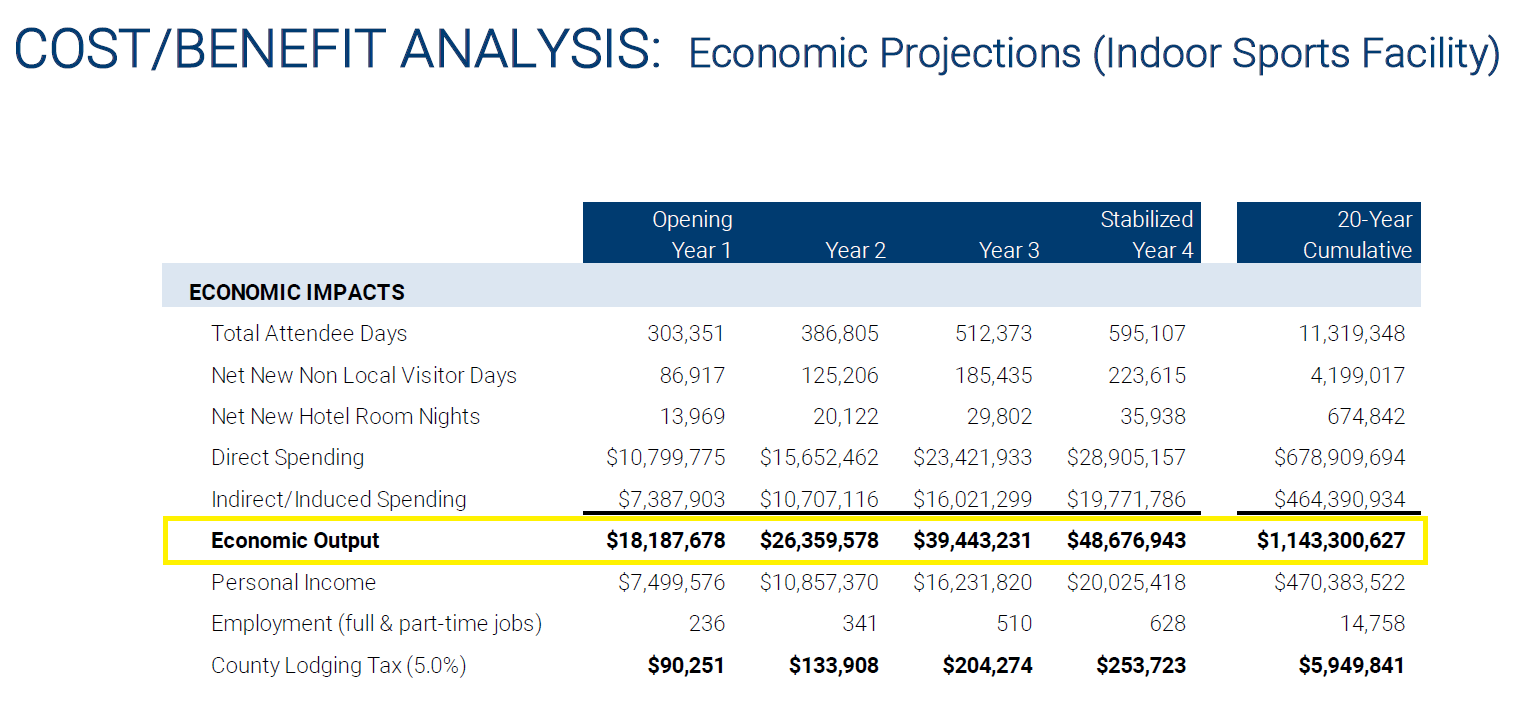1525x728 pixels.
Task: Click the bold 'Economic Output' row label
Action: tap(295, 541)
